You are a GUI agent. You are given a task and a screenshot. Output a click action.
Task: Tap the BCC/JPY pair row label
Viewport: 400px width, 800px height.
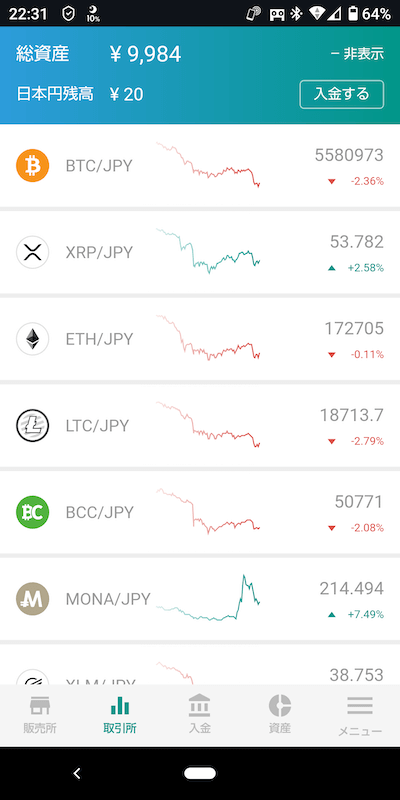99,512
